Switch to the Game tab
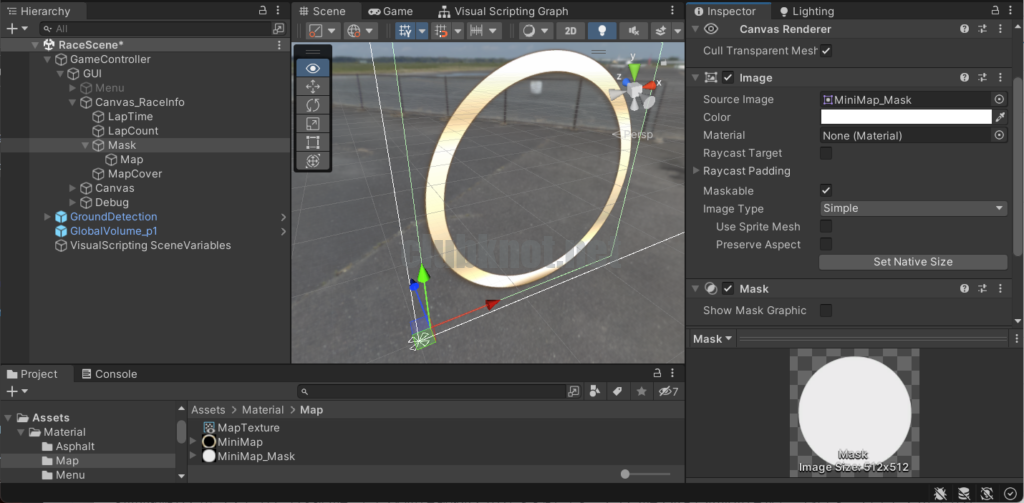This screenshot has width=1024, height=503. tap(390, 11)
